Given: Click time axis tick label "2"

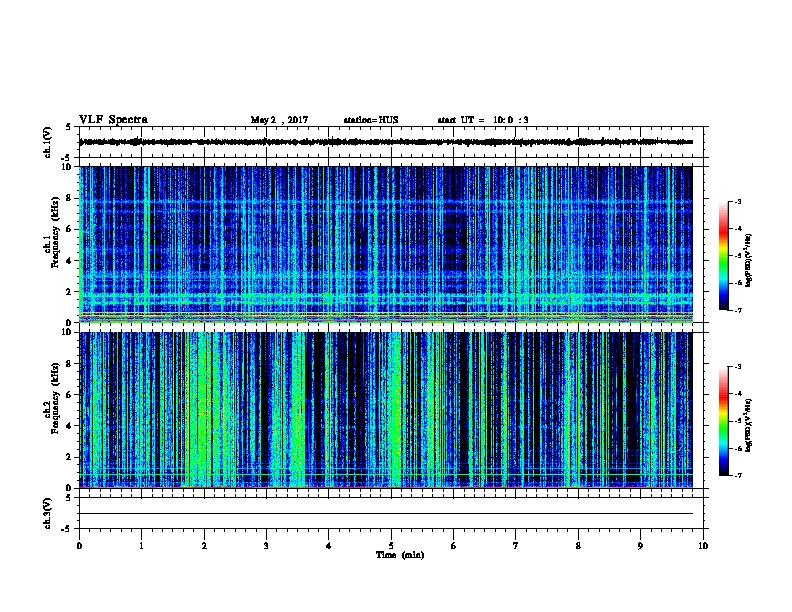Looking at the screenshot, I should (x=204, y=546).
